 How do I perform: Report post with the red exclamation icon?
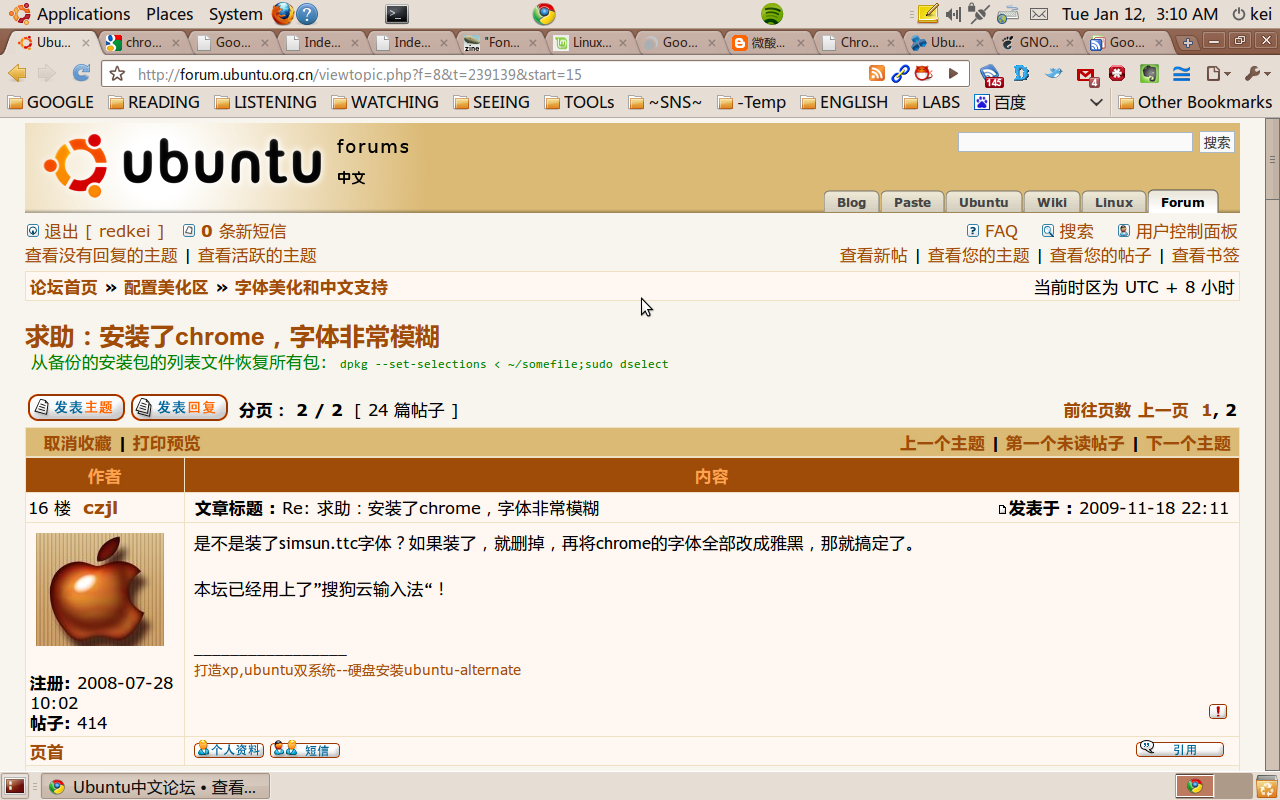pyautogui.click(x=1218, y=711)
